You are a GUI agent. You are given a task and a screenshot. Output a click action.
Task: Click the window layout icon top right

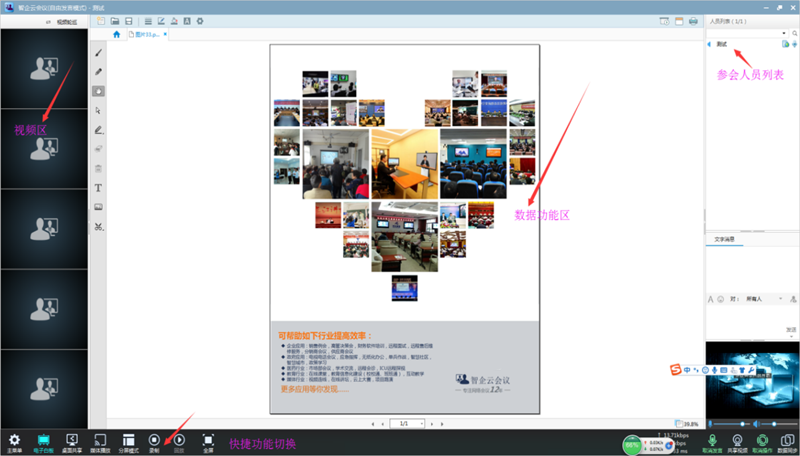click(679, 21)
